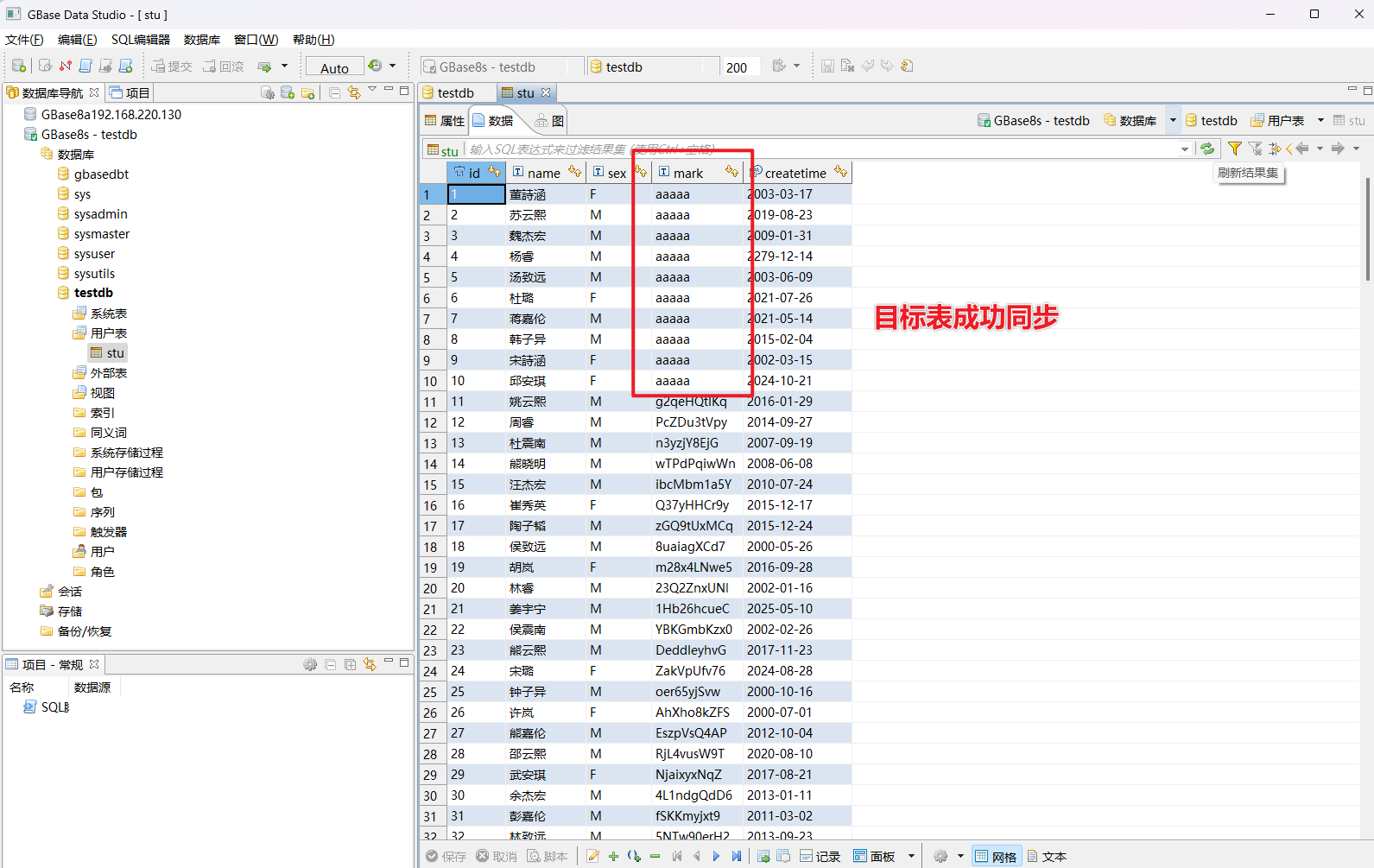Image resolution: width=1374 pixels, height=868 pixels.
Task: Click the GBase8s - testdb breadcrumb link
Action: coord(1033,120)
